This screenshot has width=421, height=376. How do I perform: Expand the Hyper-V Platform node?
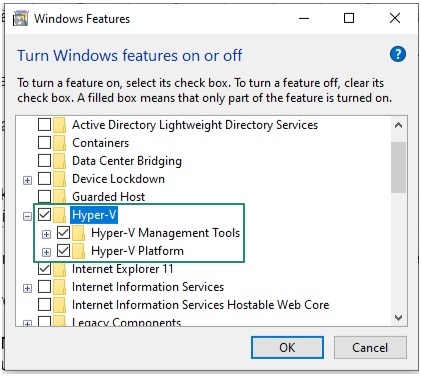click(x=46, y=252)
